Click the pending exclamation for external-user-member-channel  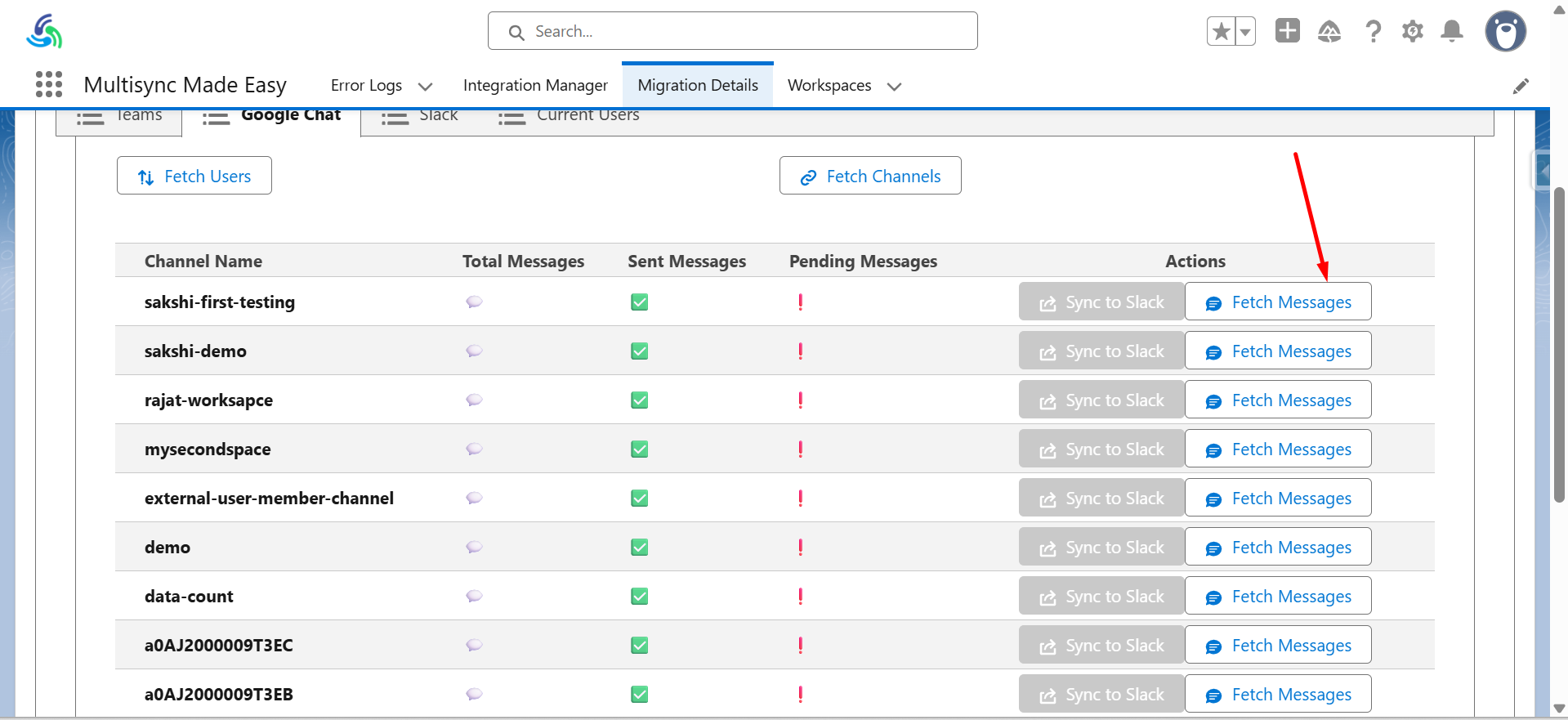coord(801,499)
